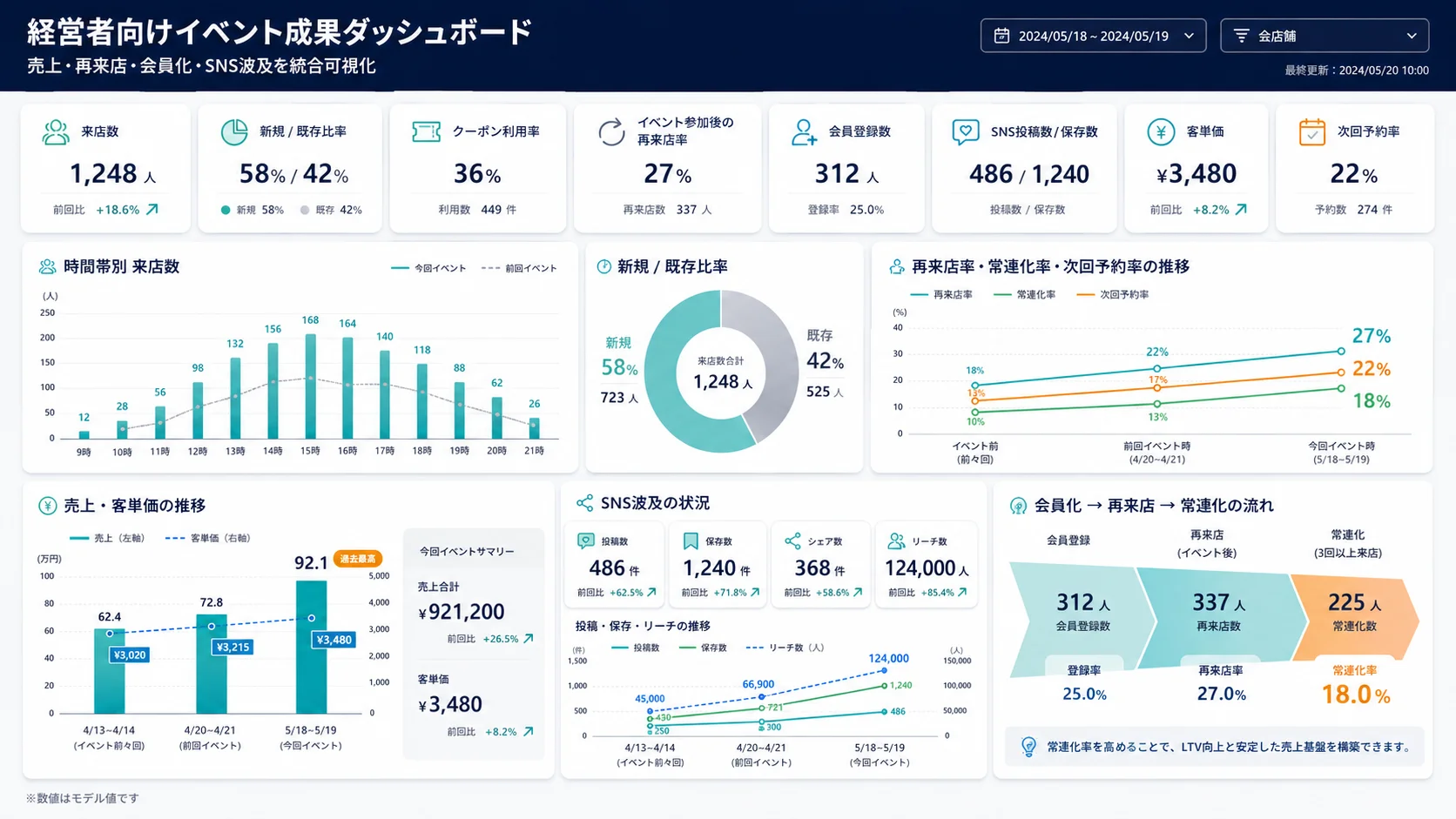Click the lightbulb icon in the LTV tip
This screenshot has width=1456, height=819.
click(1028, 747)
